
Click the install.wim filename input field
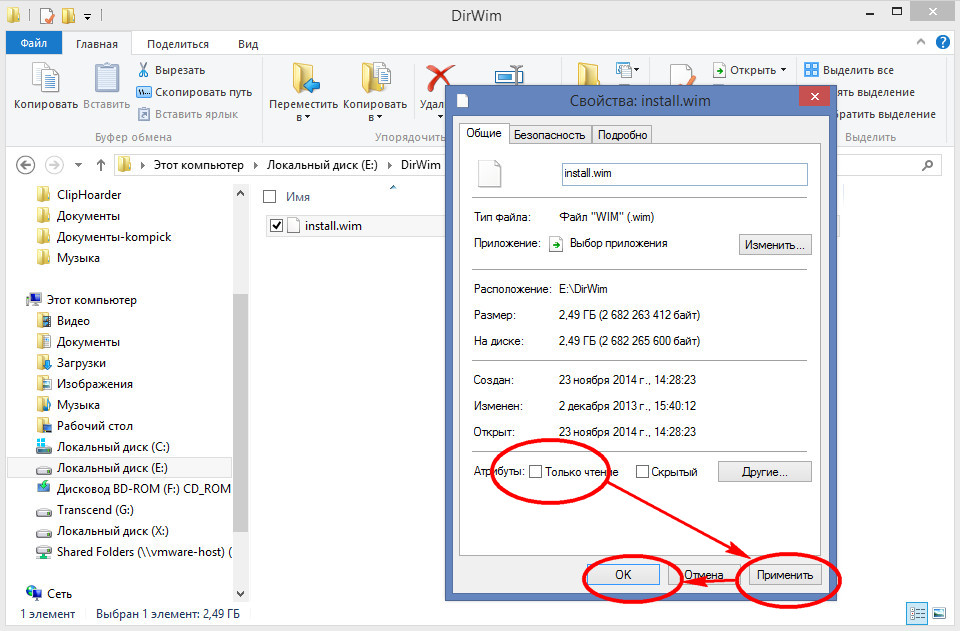684,174
